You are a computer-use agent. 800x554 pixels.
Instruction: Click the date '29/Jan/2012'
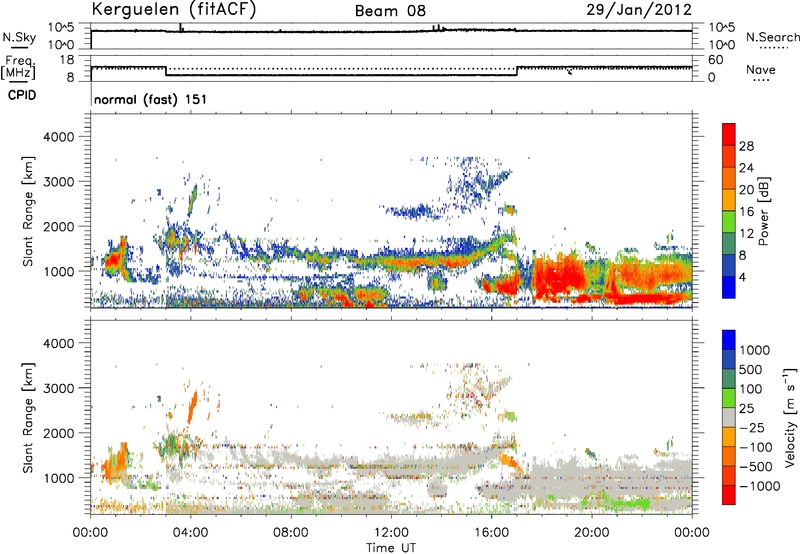(x=639, y=9)
